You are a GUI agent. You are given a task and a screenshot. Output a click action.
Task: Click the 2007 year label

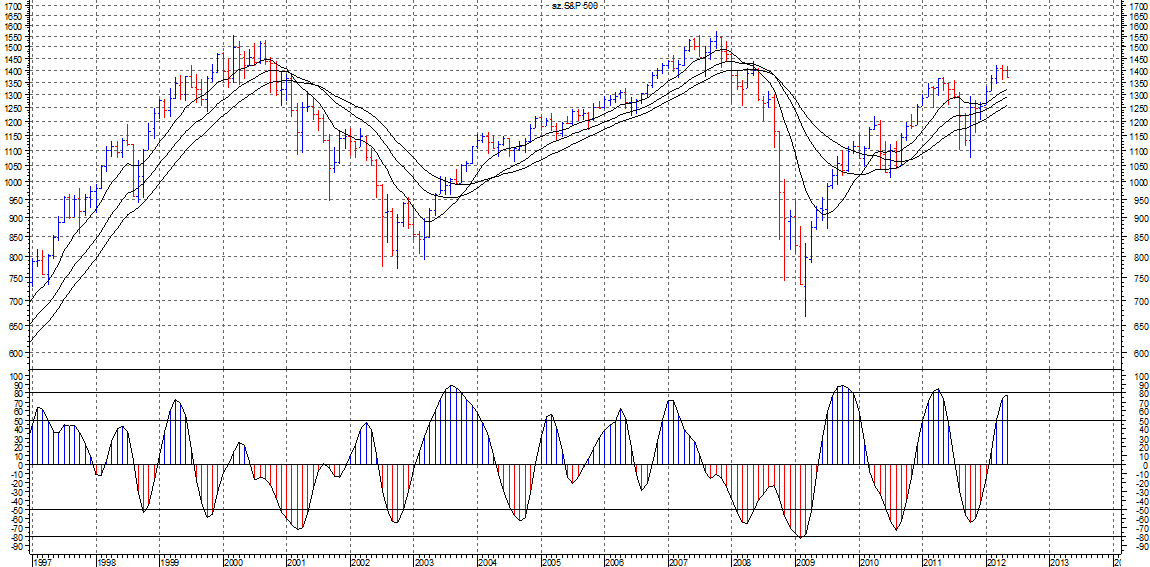[x=678, y=562]
